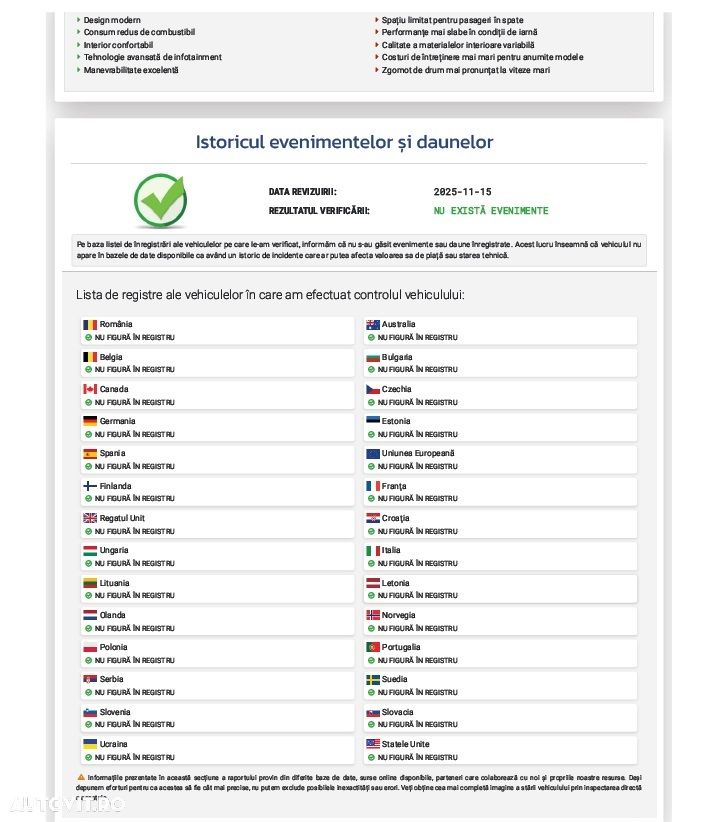This screenshot has width=722, height=822.
Task: Click the Canada flag icon
Action: click(x=90, y=389)
